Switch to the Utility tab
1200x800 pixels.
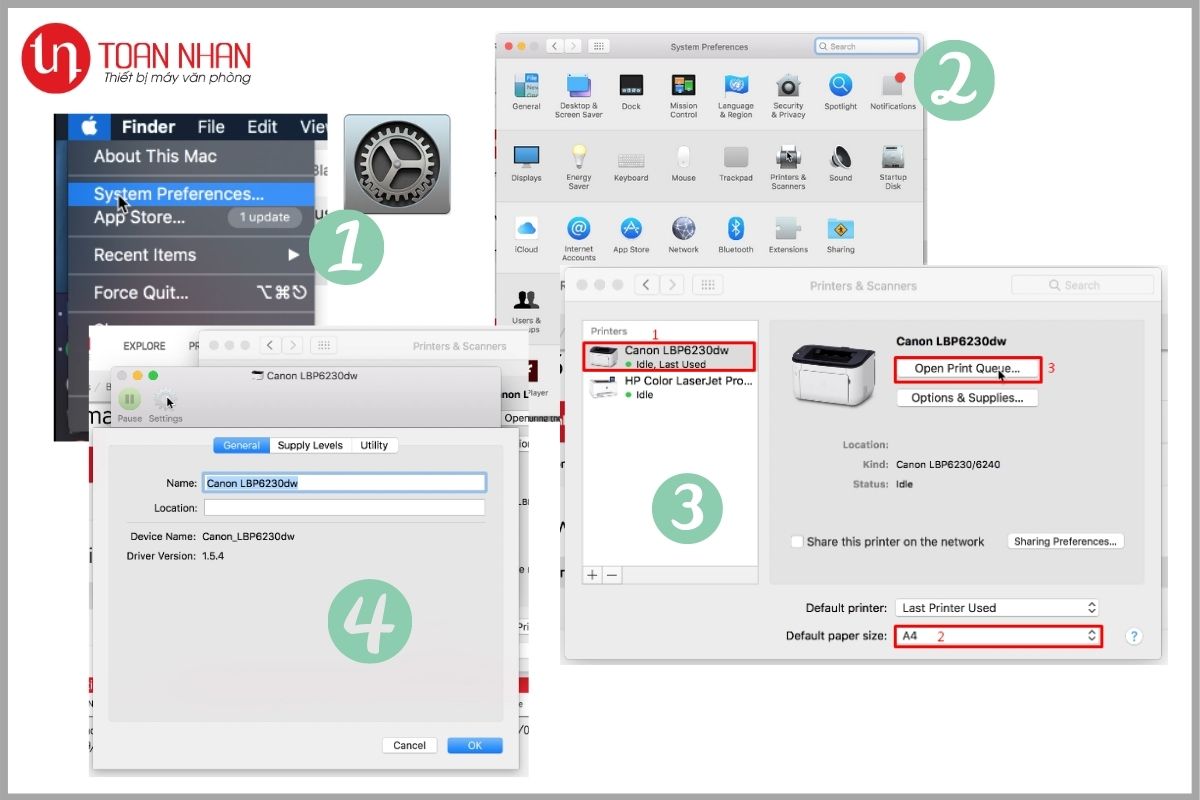(x=374, y=445)
